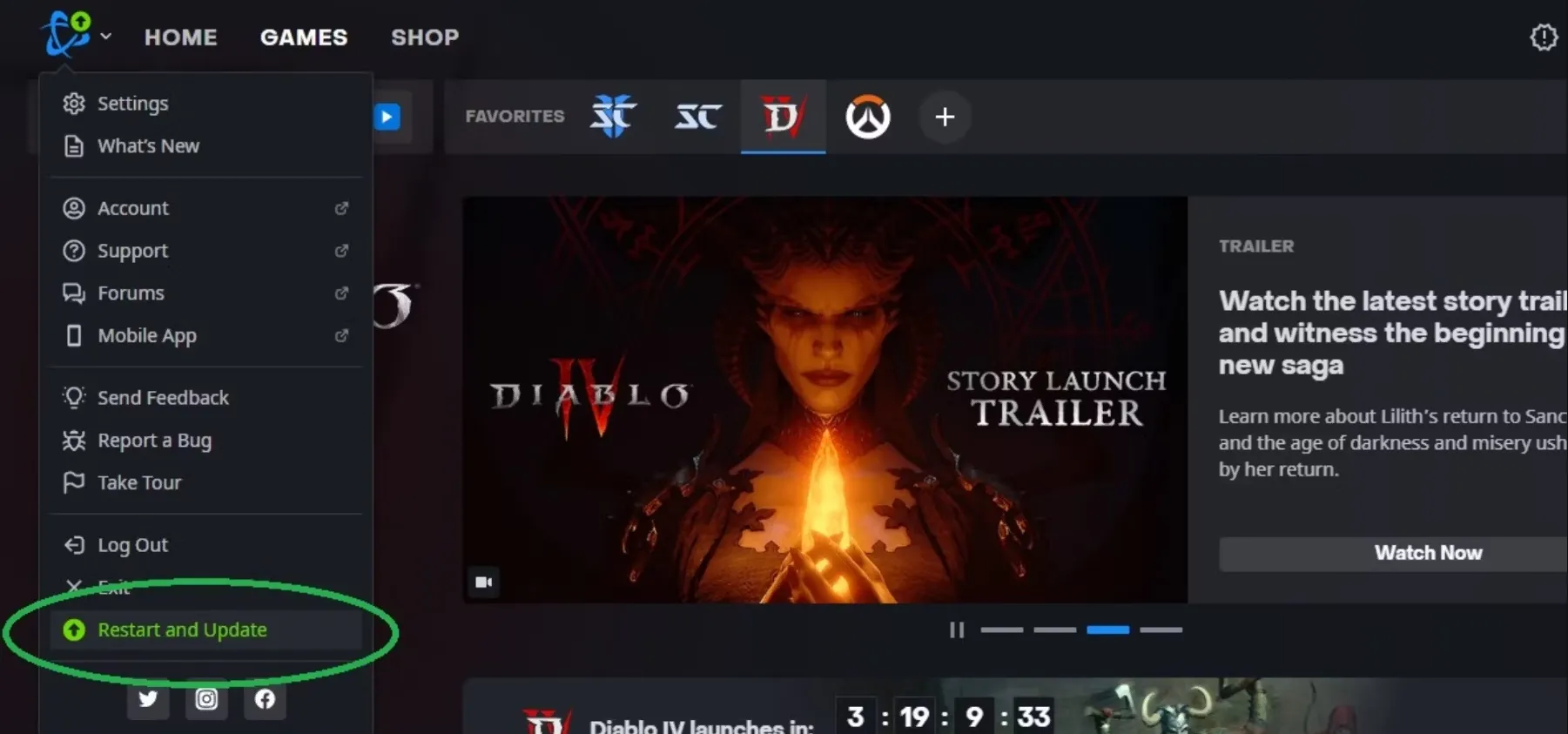Jump to the first carousel slide indicator

[x=1001, y=630]
